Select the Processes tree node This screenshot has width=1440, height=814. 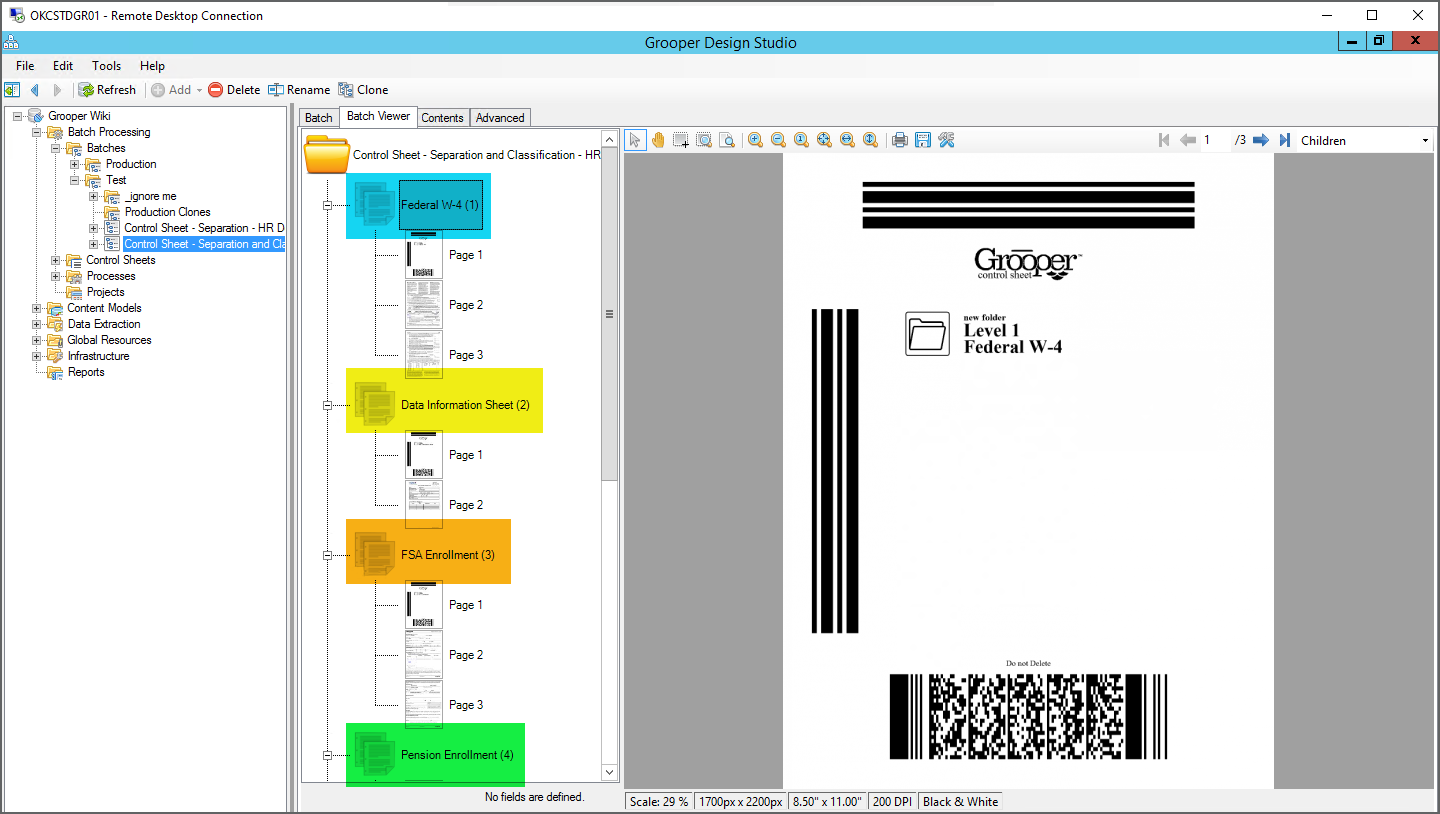(111, 276)
